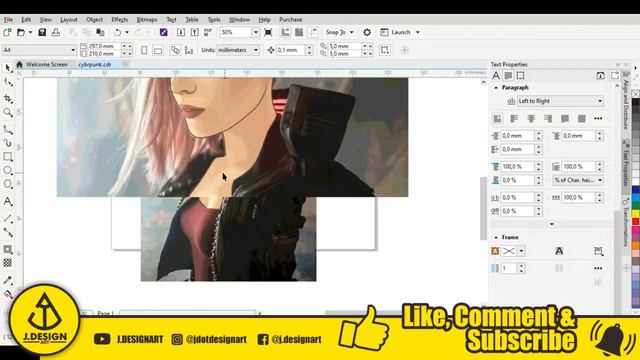The height and width of the screenshot is (360, 640).
Task: Toggle Show grid button
Action: pyautogui.click(x=299, y=32)
